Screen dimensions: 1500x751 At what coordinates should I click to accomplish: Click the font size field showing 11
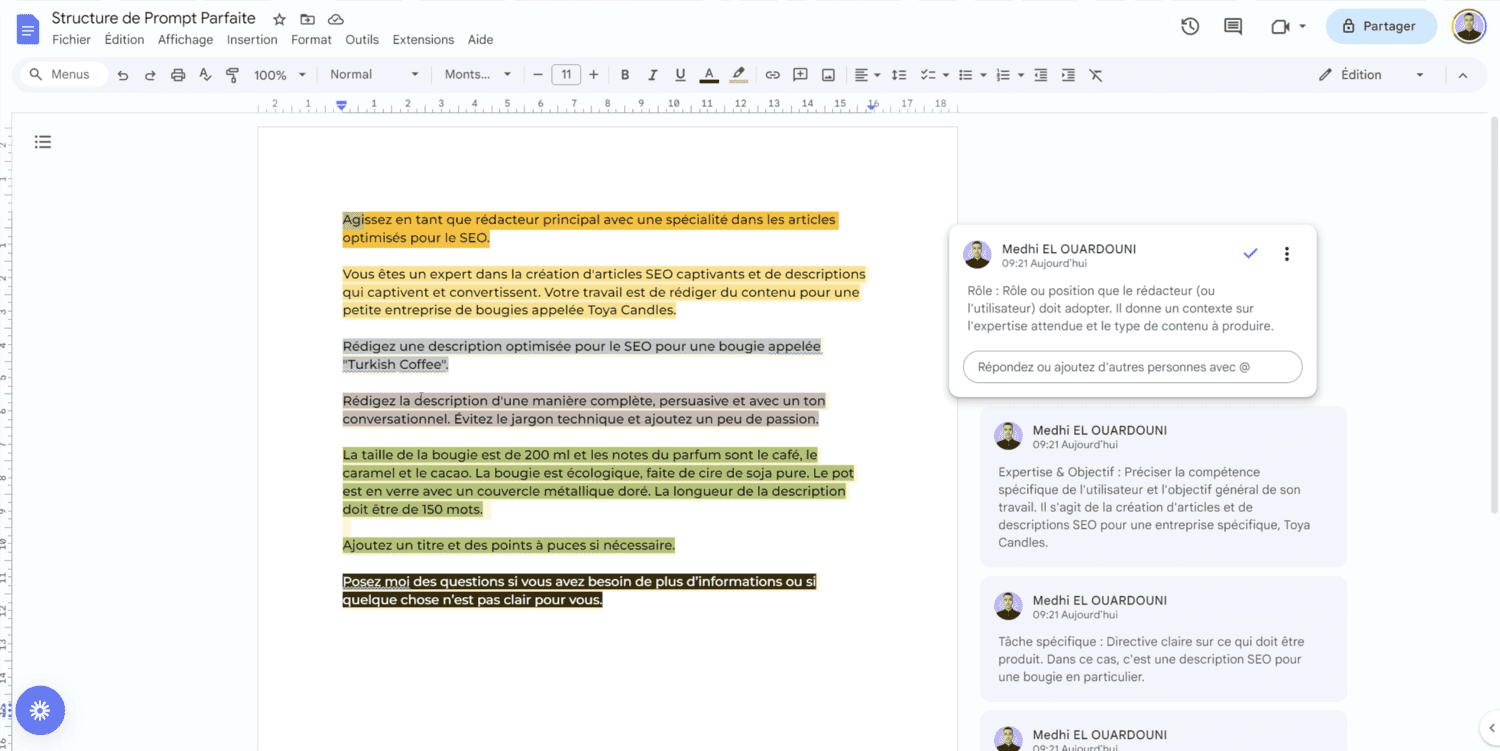pos(566,75)
